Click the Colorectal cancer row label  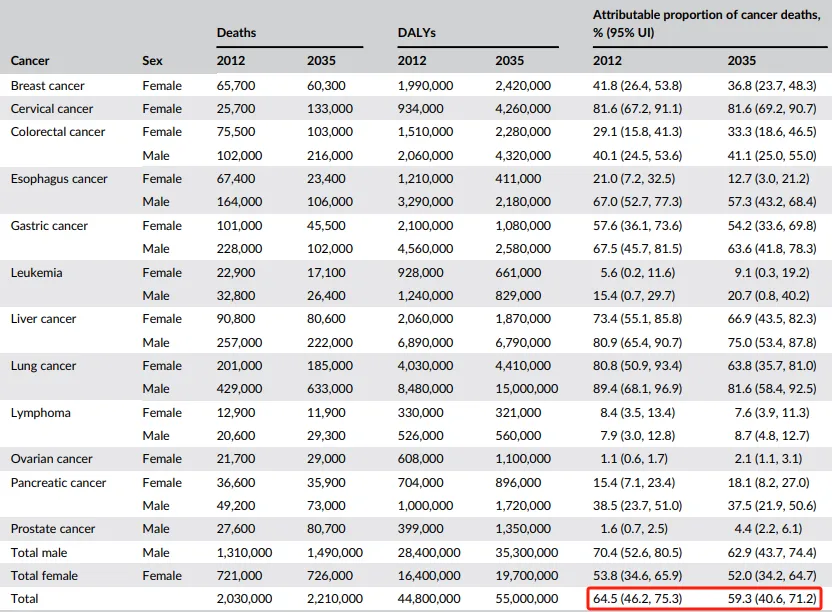tap(57, 132)
